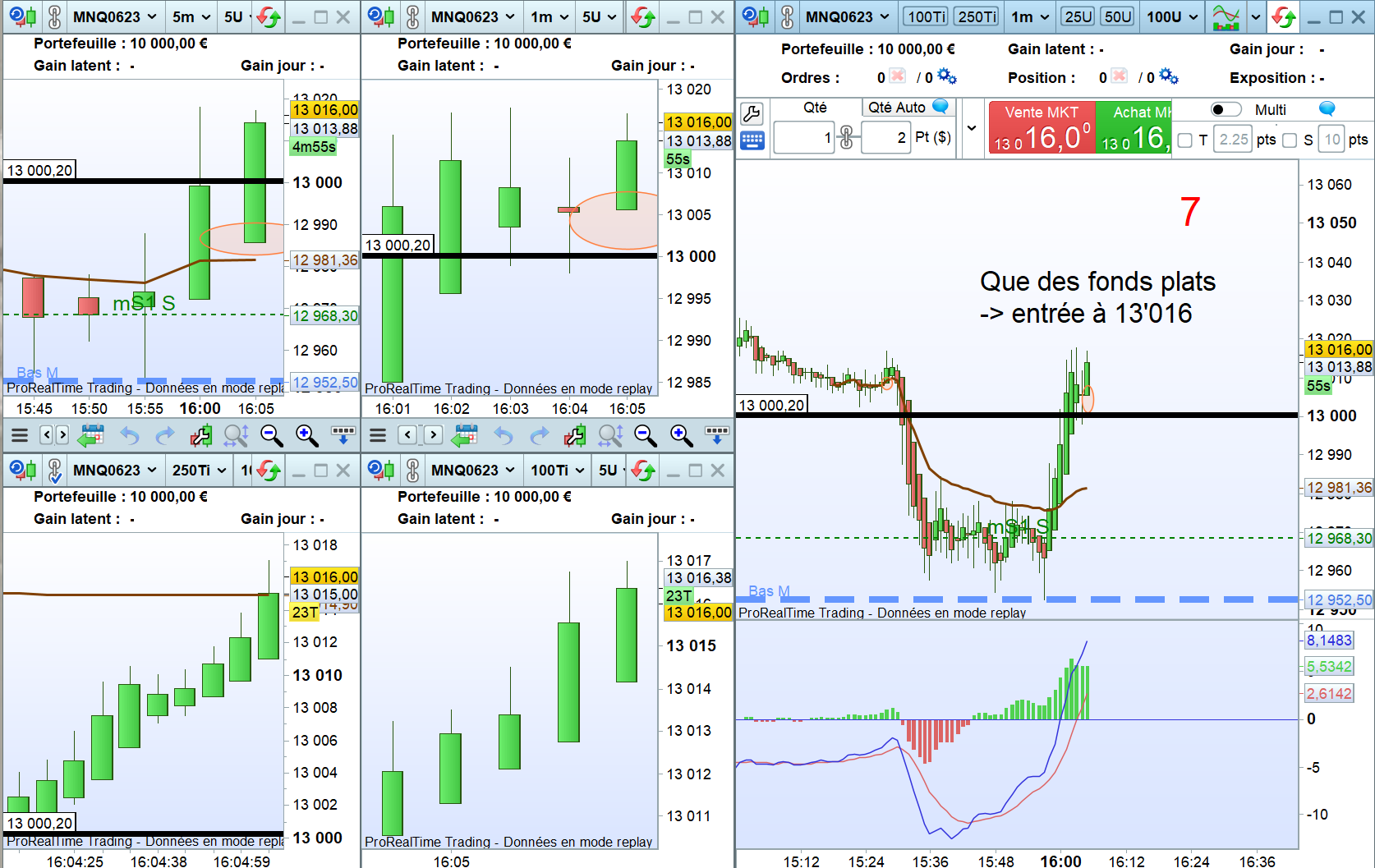This screenshot has width=1375, height=868.
Task: Click the auto-zoom magnifier under the 5m chart
Action: 237,435
